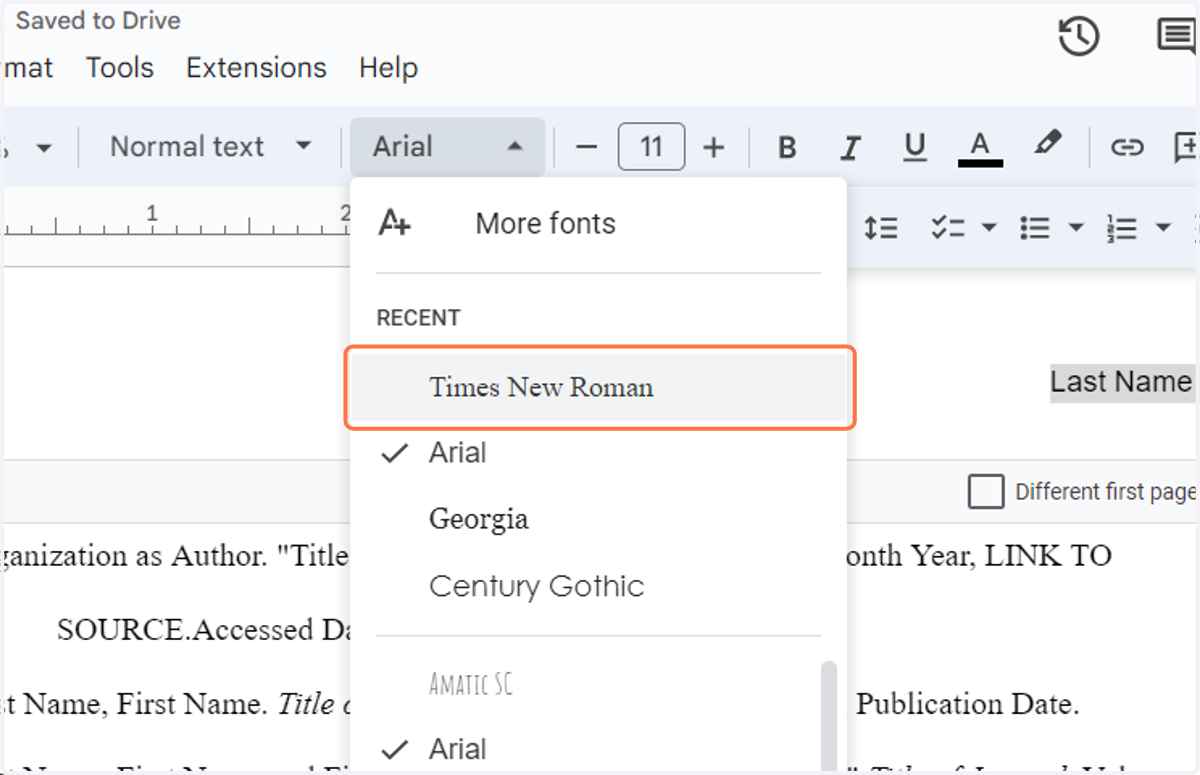Toggle italic formatting
This screenshot has height=775, width=1200.
[850, 148]
